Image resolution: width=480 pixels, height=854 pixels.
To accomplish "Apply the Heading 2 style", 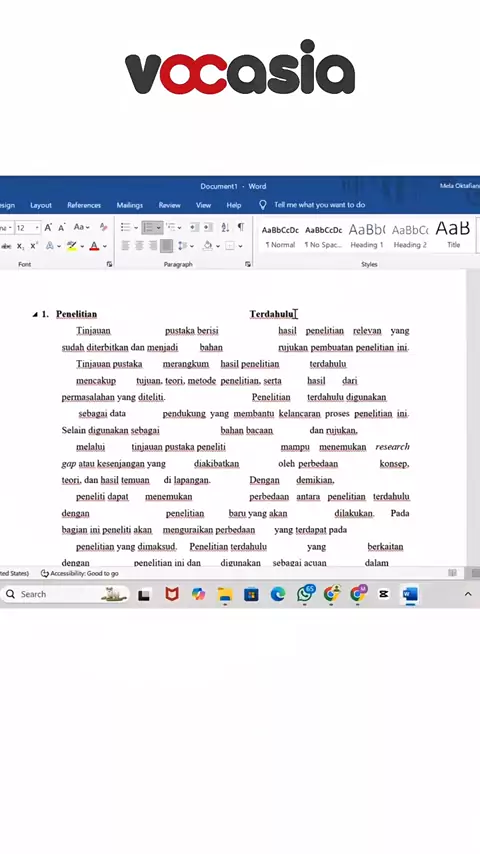I will pos(410,236).
